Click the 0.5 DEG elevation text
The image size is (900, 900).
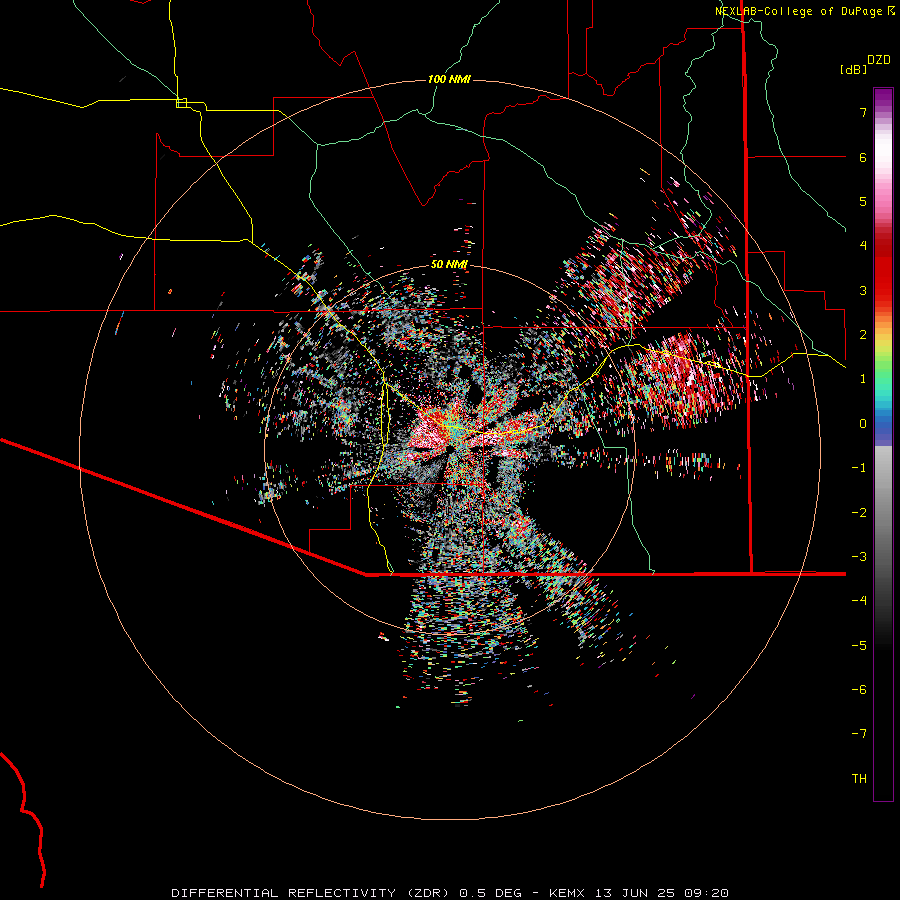(490, 893)
